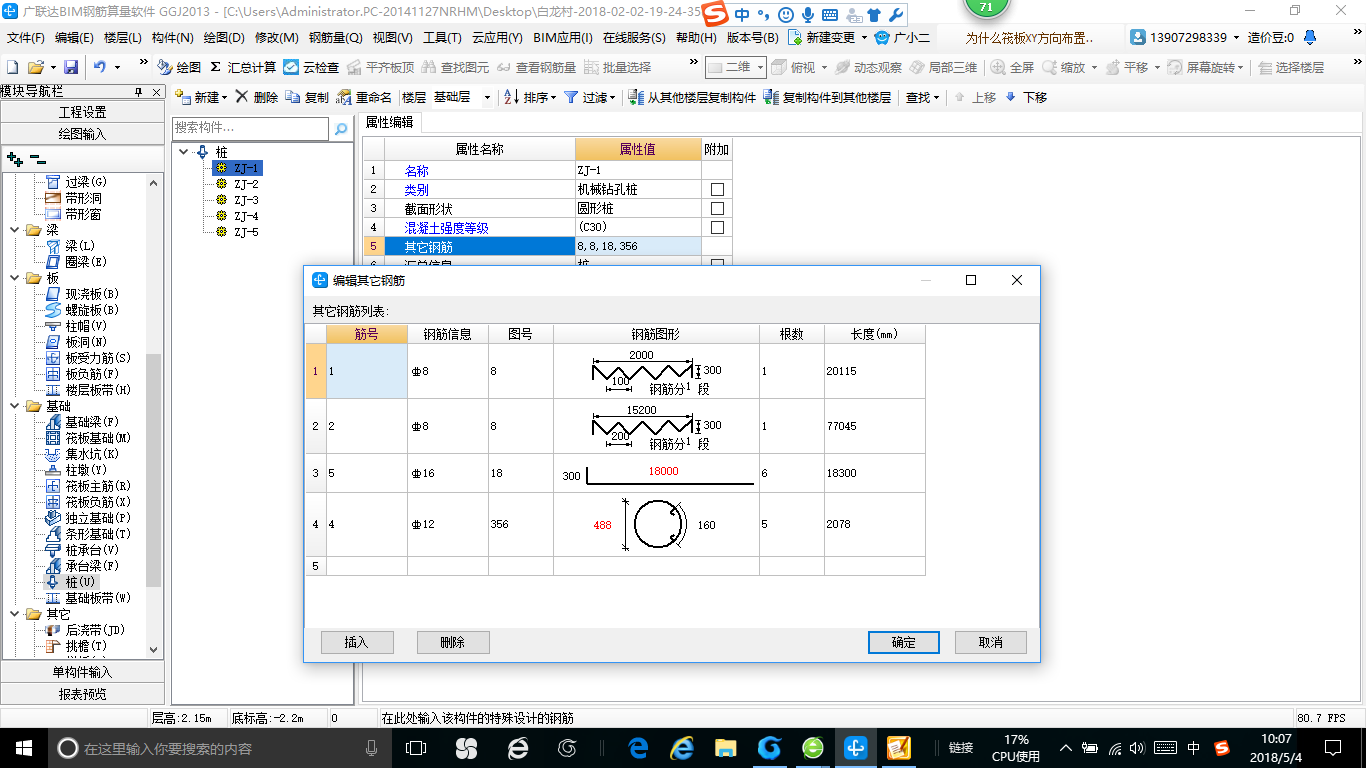Image resolution: width=1366 pixels, height=768 pixels.
Task: Open the 文件(F) menu
Action: point(26,38)
